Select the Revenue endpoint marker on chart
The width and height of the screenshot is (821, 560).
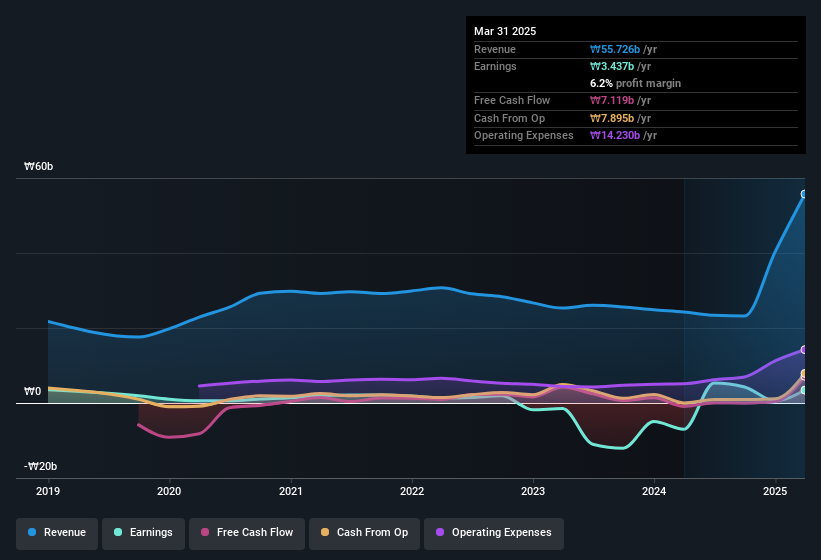point(804,194)
